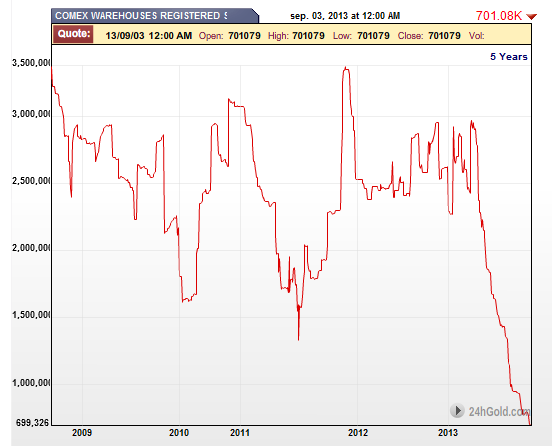The width and height of the screenshot is (552, 446).
Task: Click the High: 701079 value
Action: tap(308, 36)
